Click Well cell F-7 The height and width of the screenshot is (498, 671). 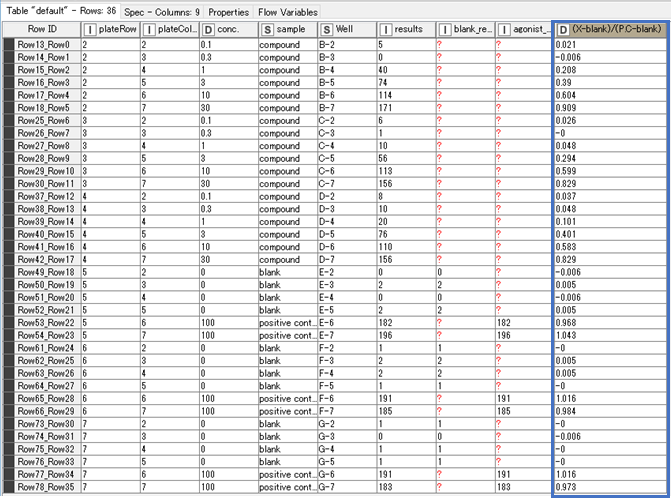tap(347, 411)
